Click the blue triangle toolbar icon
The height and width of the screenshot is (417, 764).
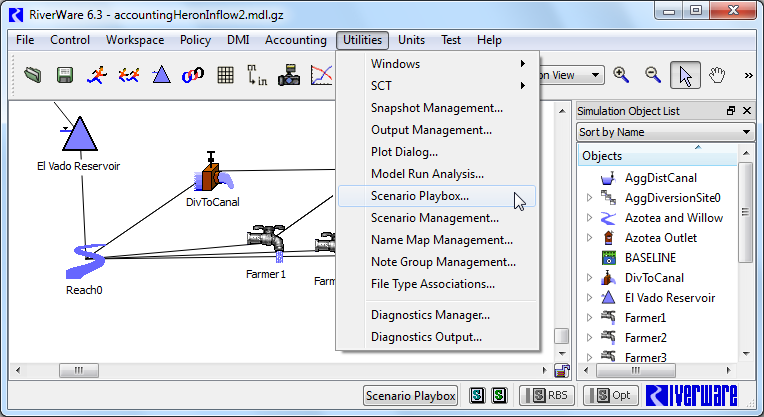click(x=161, y=75)
